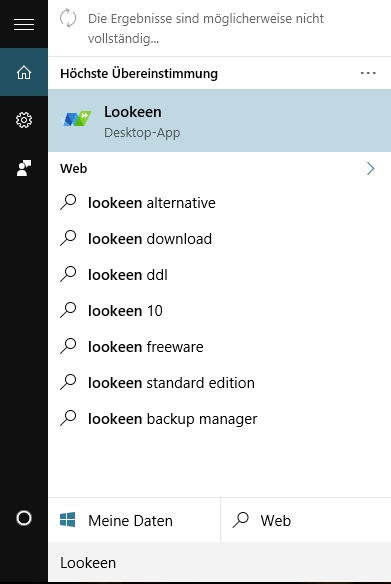
Task: Open the settings gear icon
Action: point(24,120)
